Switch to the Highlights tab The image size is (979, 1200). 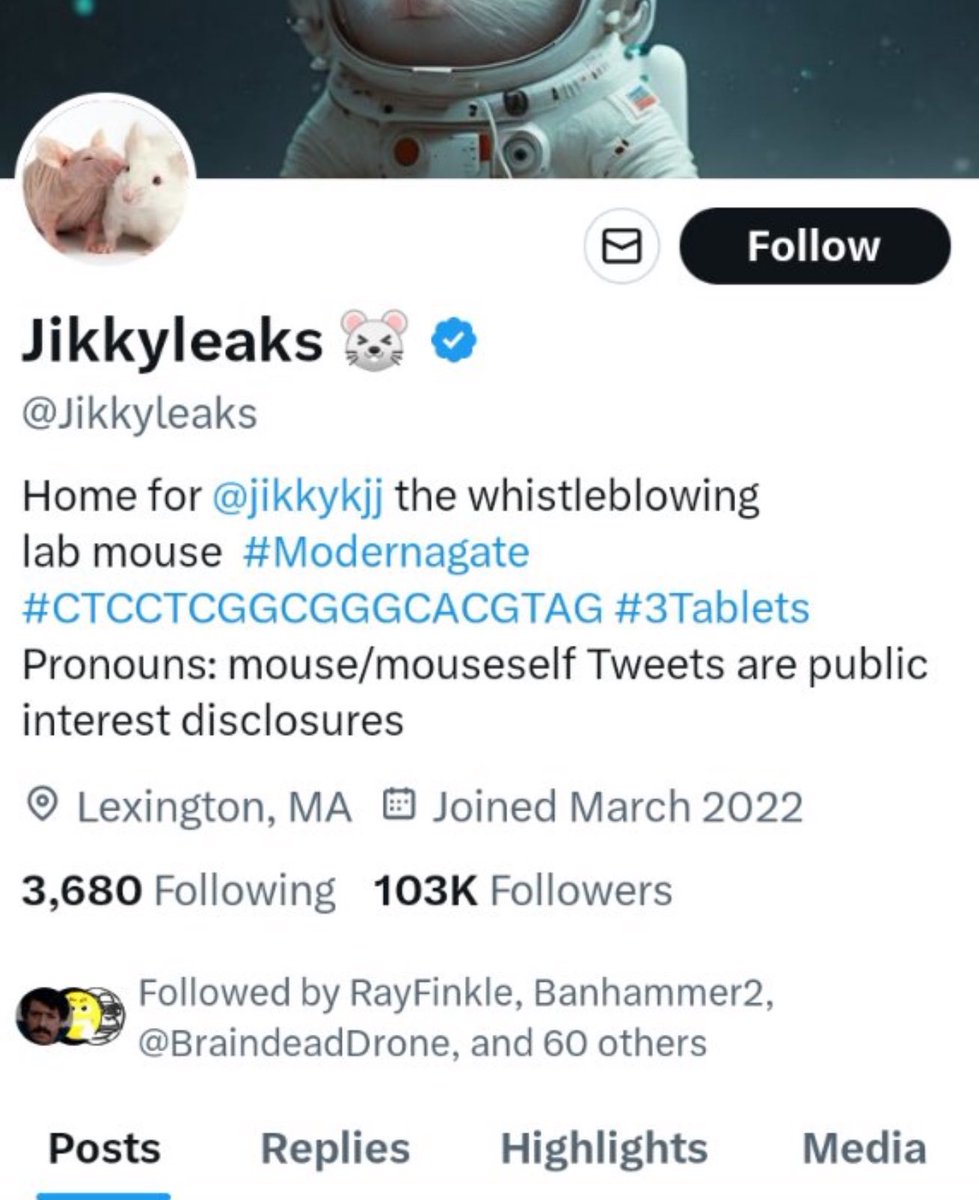pos(604,1148)
